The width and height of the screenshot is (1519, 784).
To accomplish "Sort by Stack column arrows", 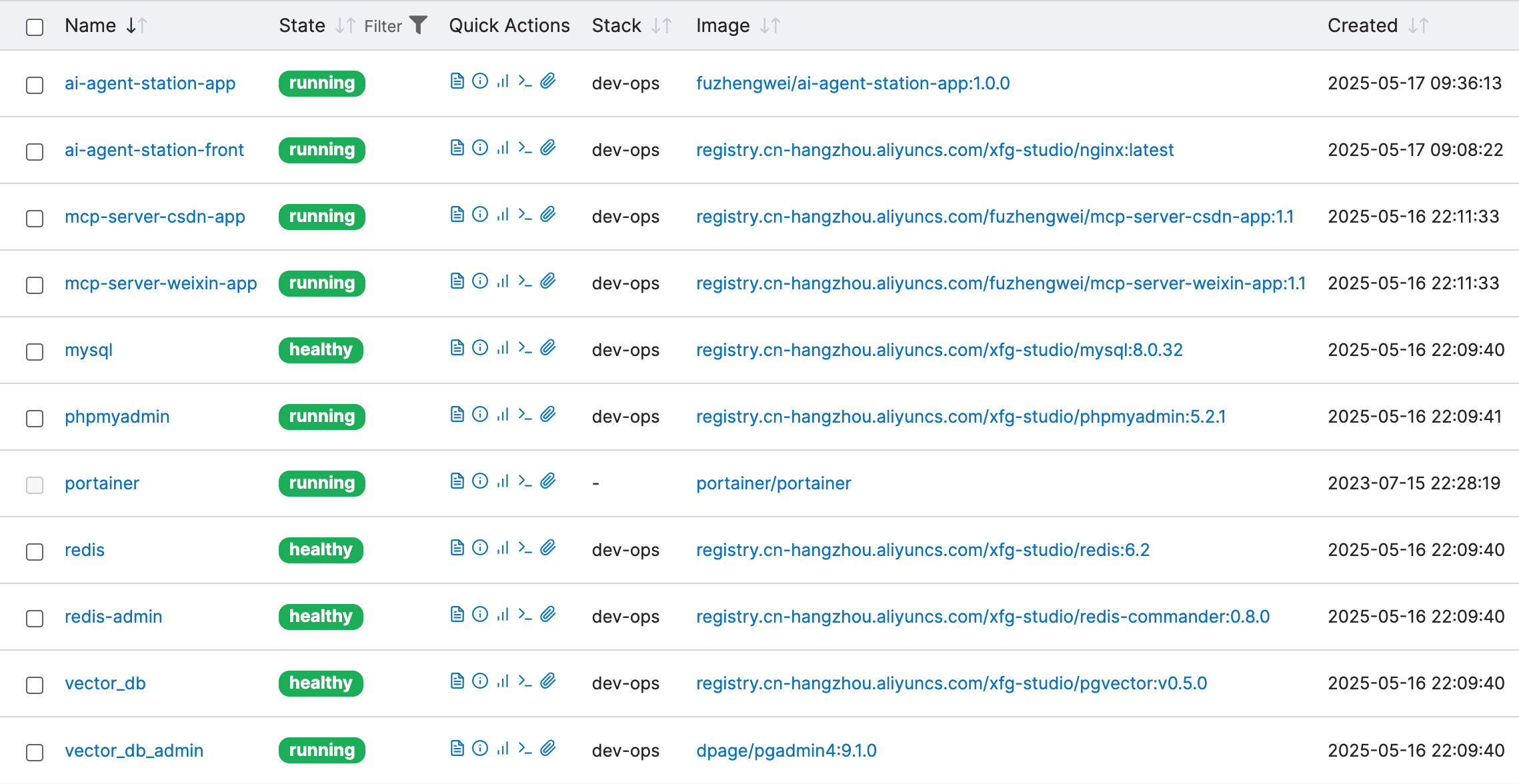I will pyautogui.click(x=661, y=26).
